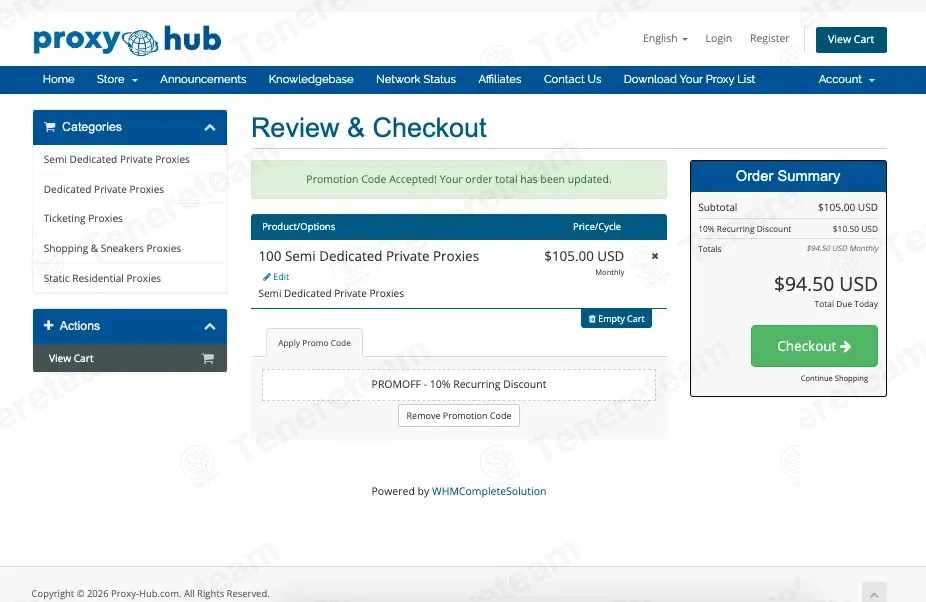The width and height of the screenshot is (926, 602).
Task: Click the Product/Options column header
Action: [298, 227]
